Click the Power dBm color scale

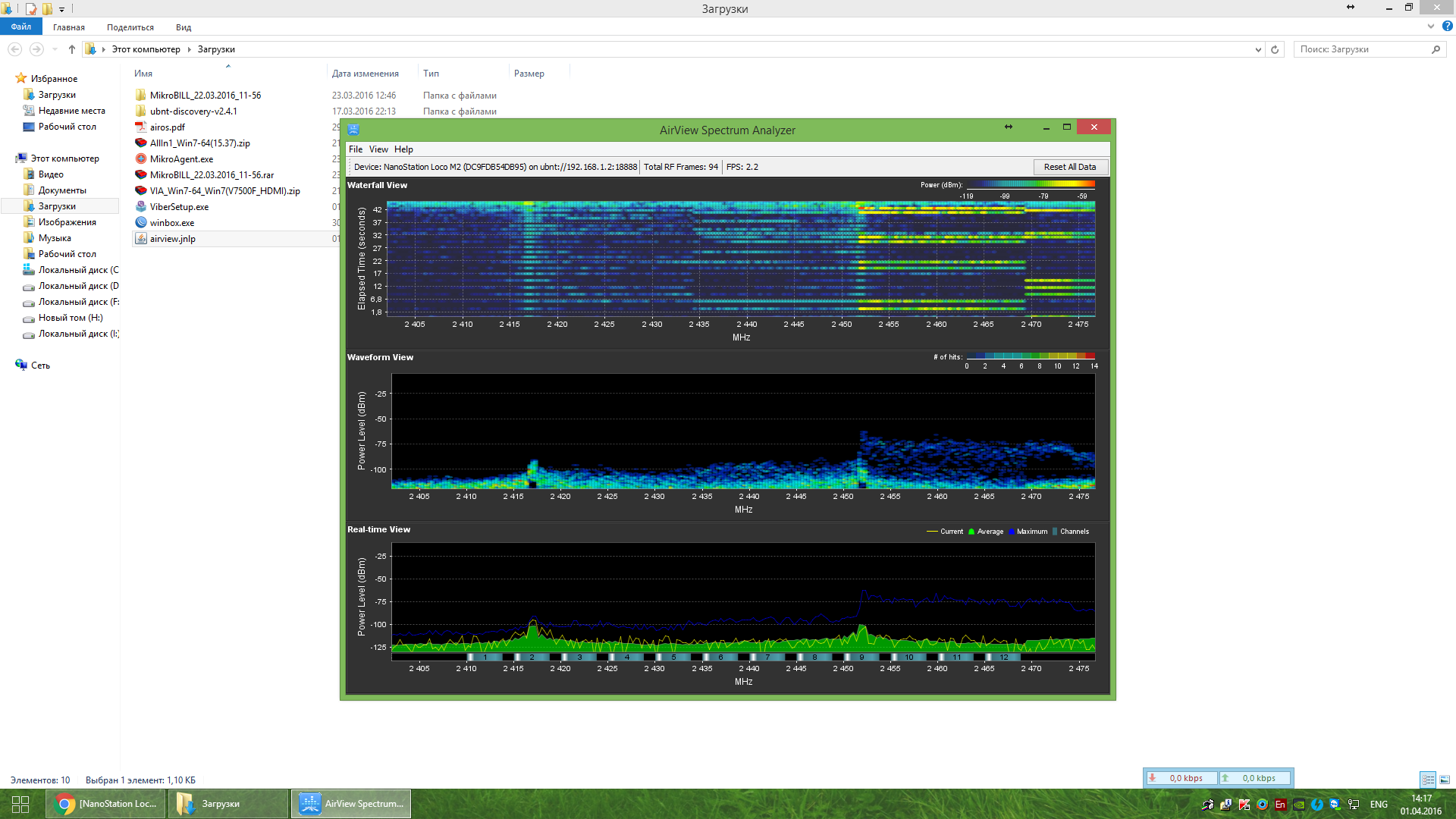[x=1031, y=184]
